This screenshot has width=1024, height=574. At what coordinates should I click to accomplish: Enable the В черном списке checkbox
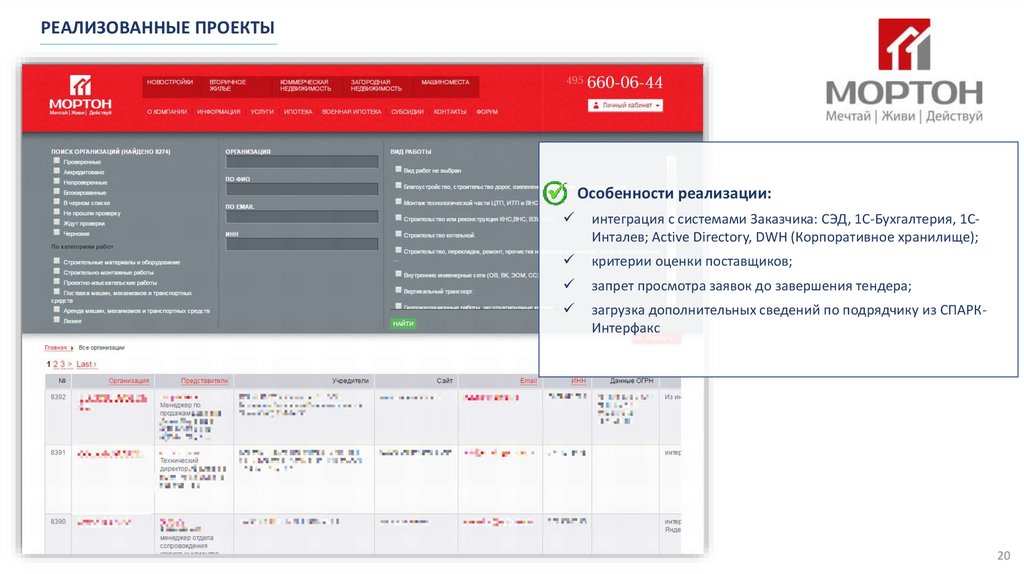57,202
